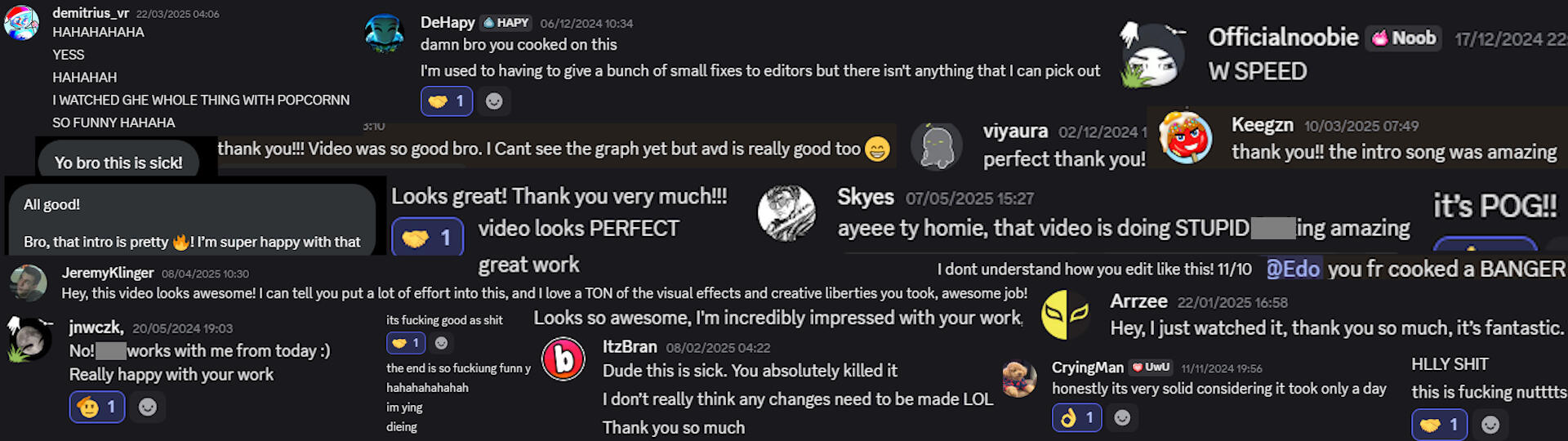The width and height of the screenshot is (1568, 441).
Task: Click add reaction smiley under jnwczk's message
Action: coord(147,407)
